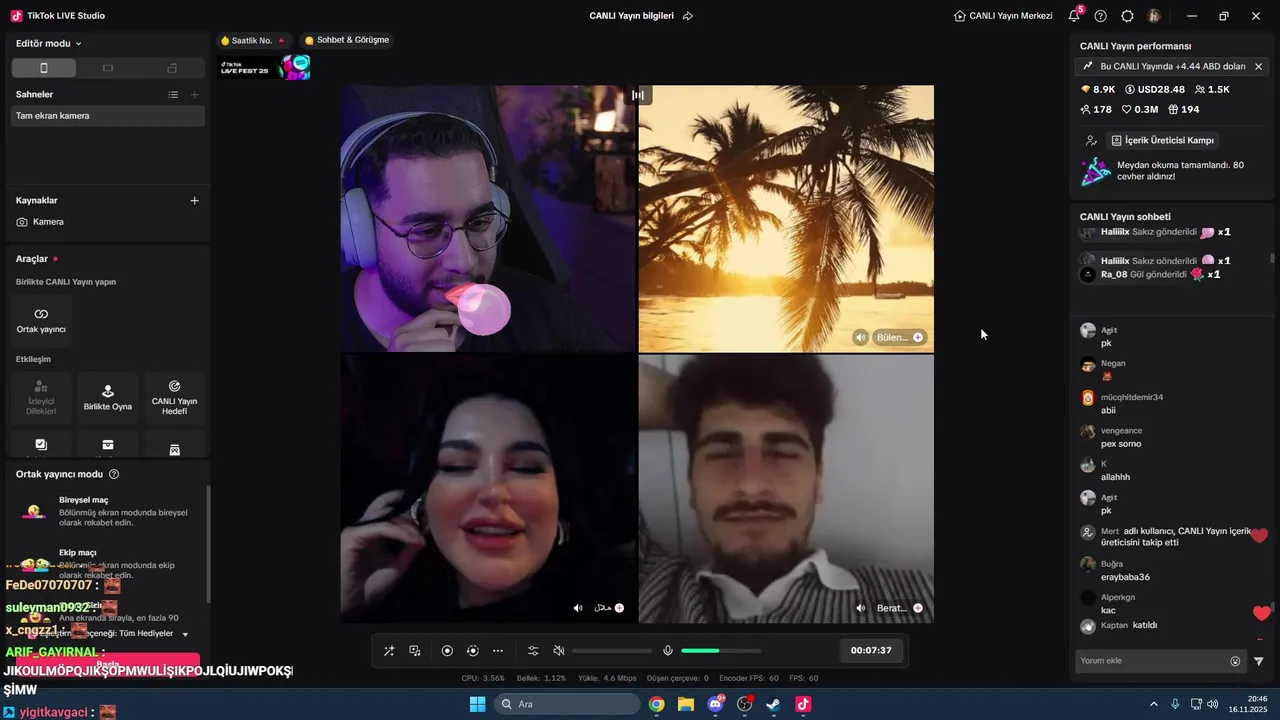Click the taskbar Ara search box

567,704
